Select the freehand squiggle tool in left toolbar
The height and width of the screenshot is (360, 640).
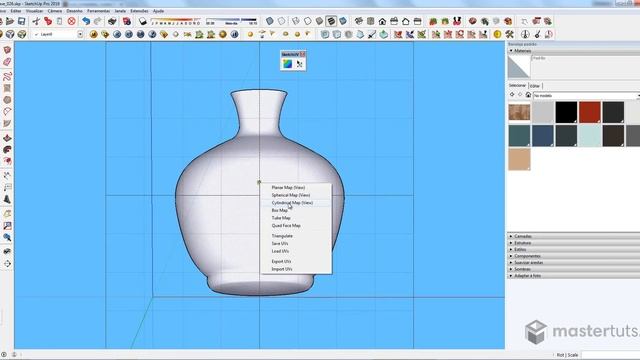pos(7,76)
